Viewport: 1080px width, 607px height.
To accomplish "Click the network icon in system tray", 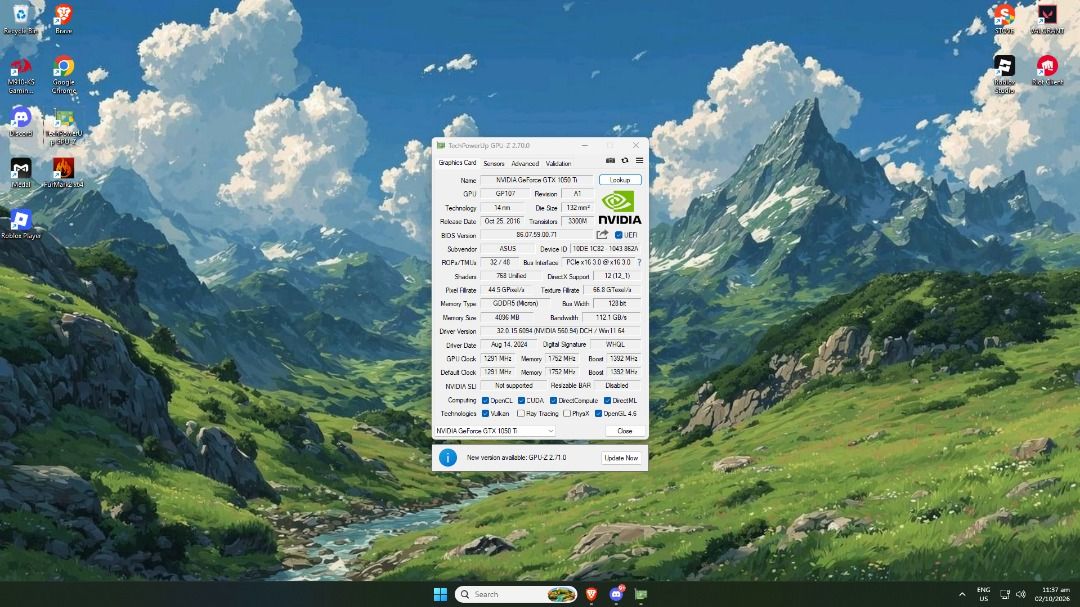I will [x=1005, y=594].
